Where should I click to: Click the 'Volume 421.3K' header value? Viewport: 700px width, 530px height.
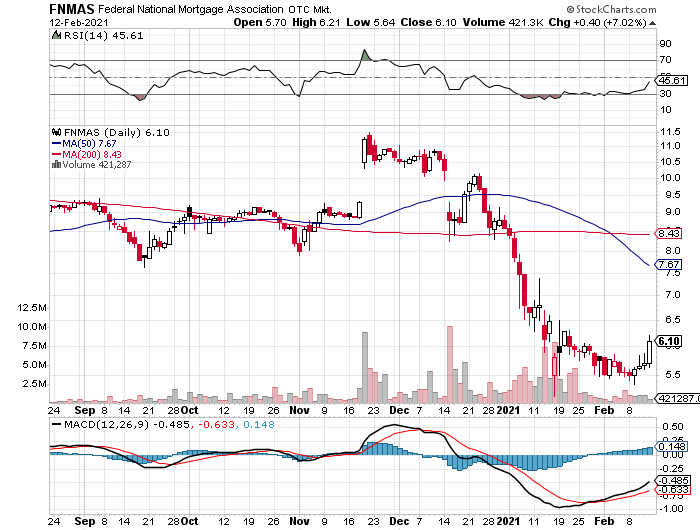pyautogui.click(x=503, y=22)
